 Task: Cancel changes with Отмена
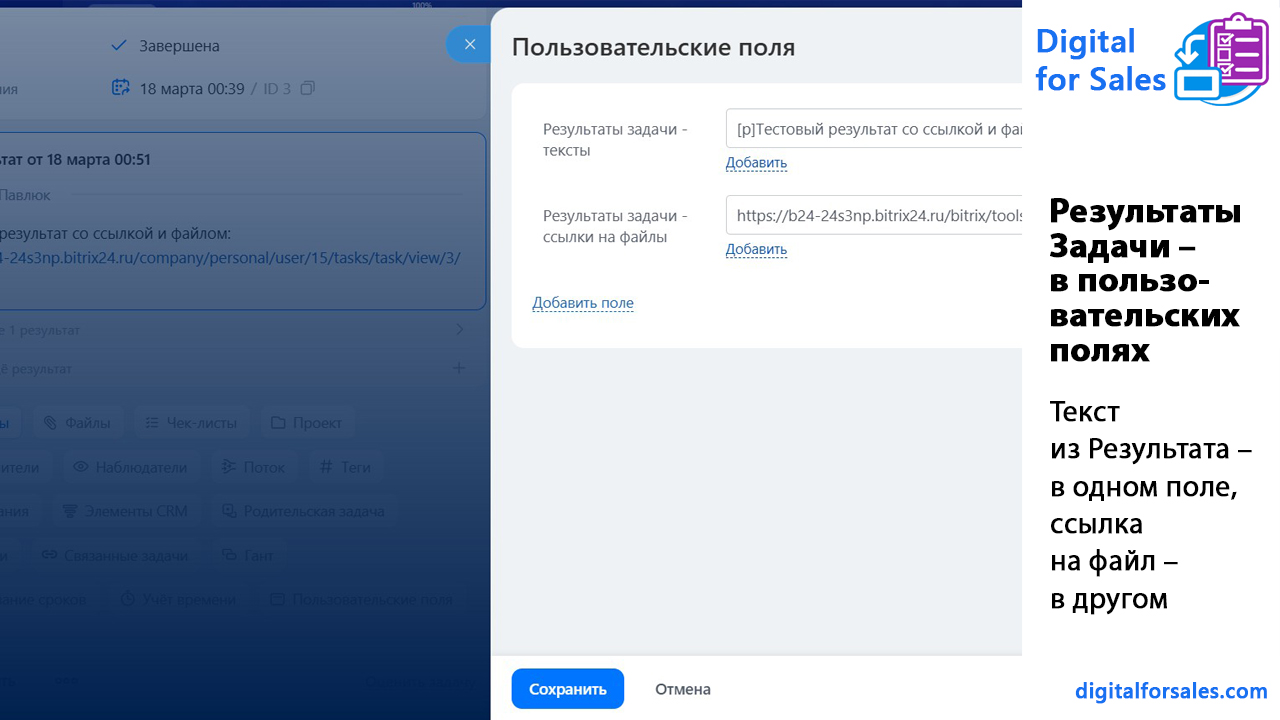(683, 689)
